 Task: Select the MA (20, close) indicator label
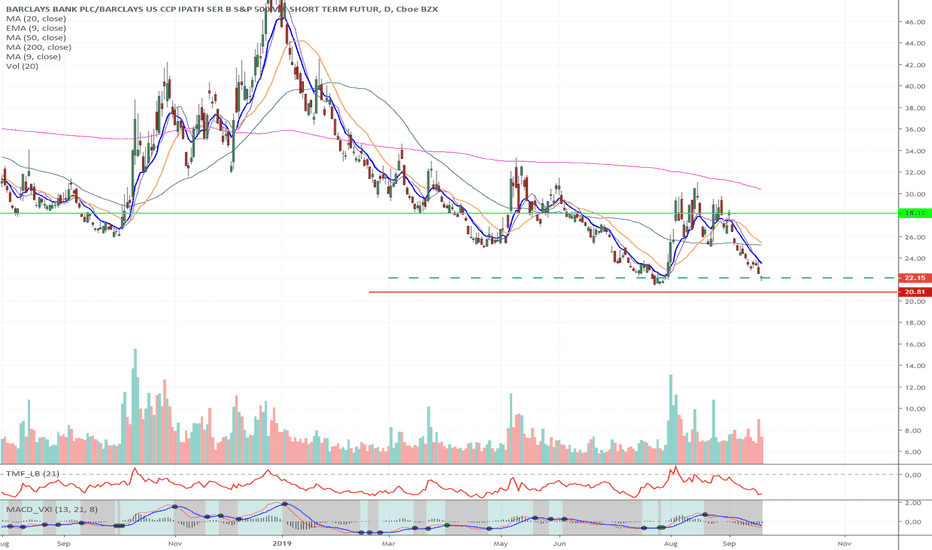(36, 18)
